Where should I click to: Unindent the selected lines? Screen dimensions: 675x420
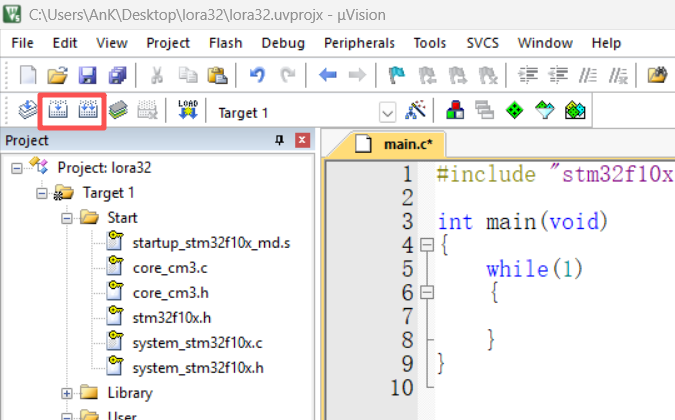pyautogui.click(x=558, y=75)
